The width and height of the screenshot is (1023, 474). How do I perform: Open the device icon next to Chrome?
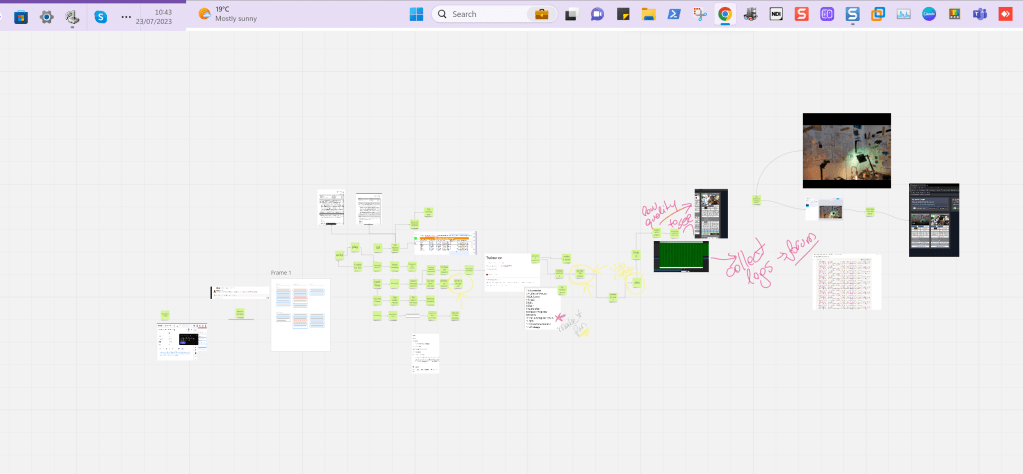(x=750, y=14)
